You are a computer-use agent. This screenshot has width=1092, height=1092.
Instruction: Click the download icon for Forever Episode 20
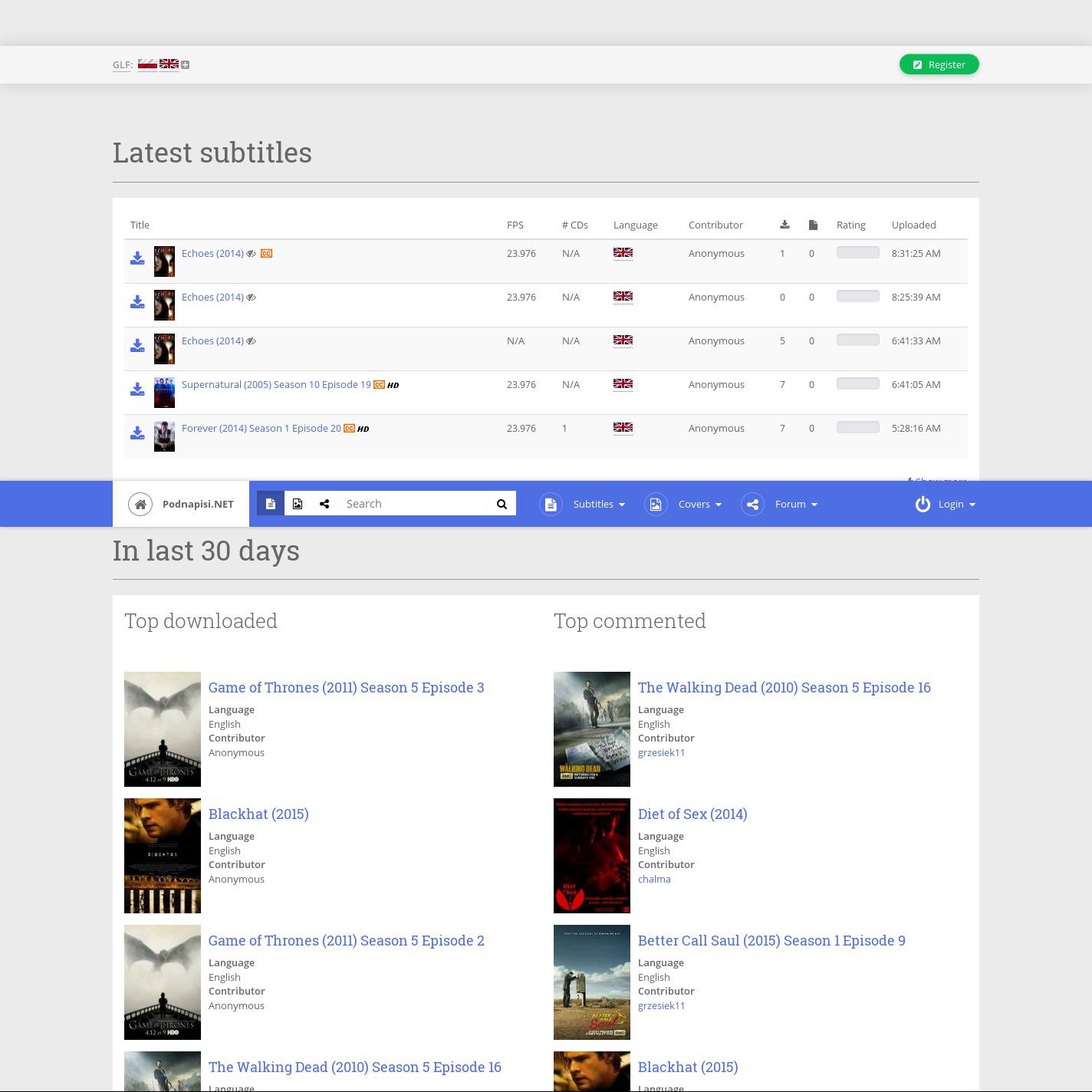137,433
